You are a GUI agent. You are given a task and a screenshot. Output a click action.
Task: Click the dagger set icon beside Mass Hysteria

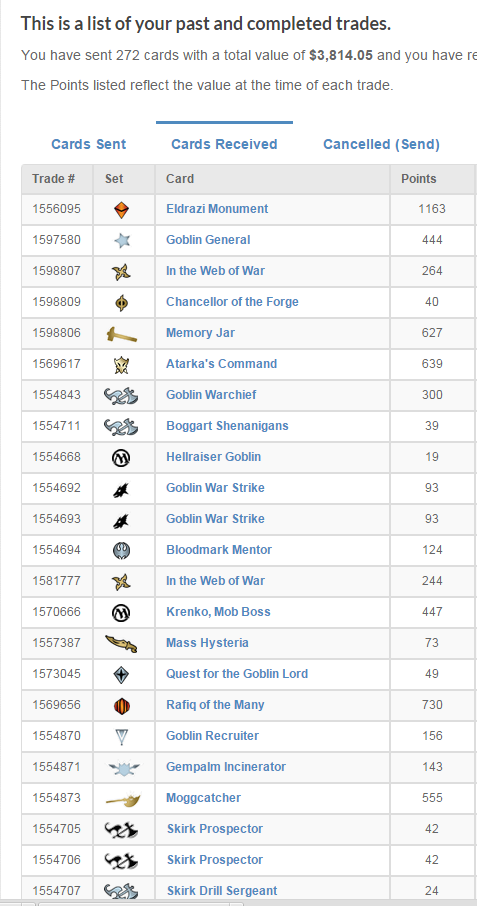[122, 643]
